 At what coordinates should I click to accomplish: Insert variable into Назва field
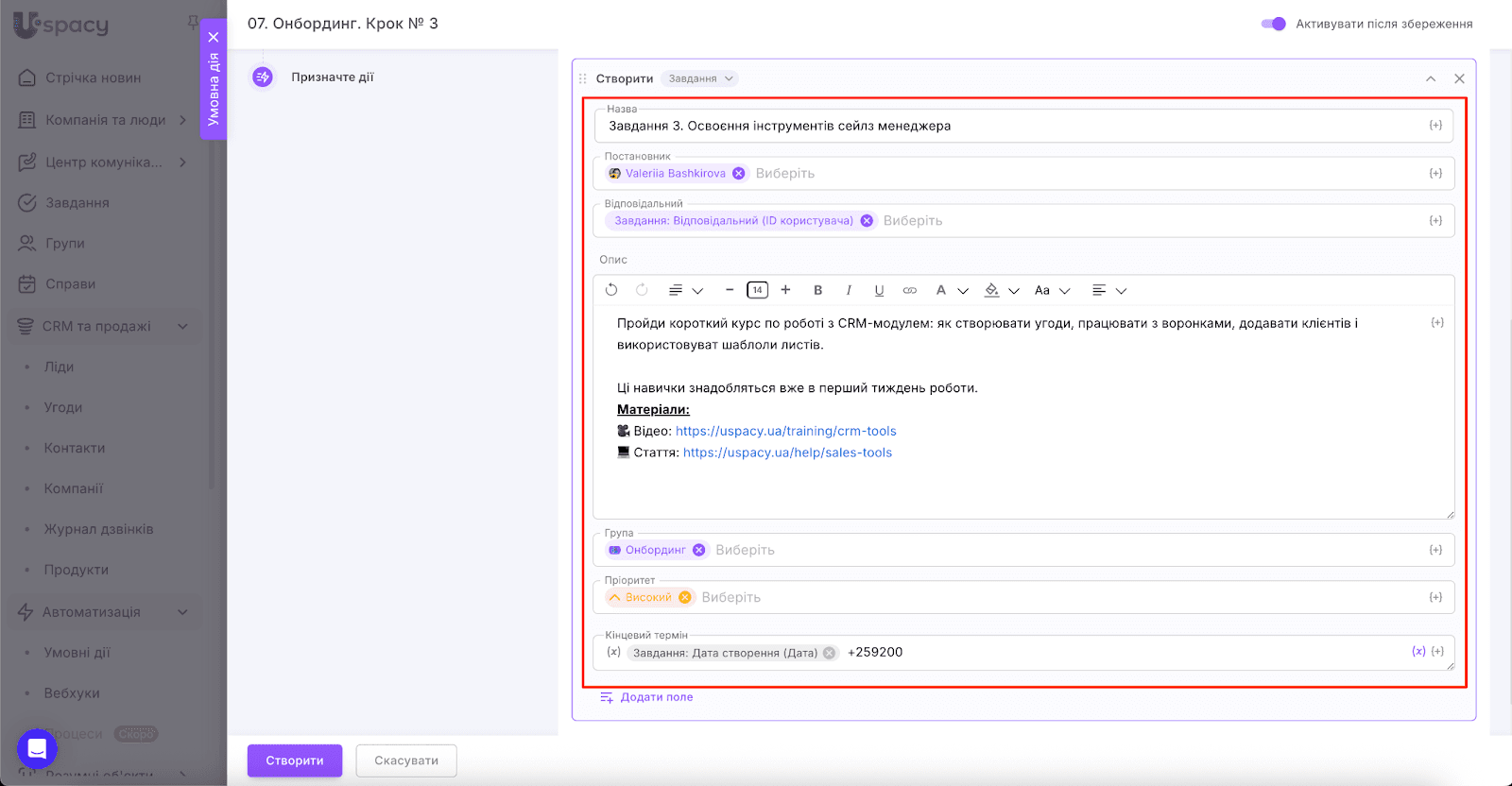coord(1435,126)
